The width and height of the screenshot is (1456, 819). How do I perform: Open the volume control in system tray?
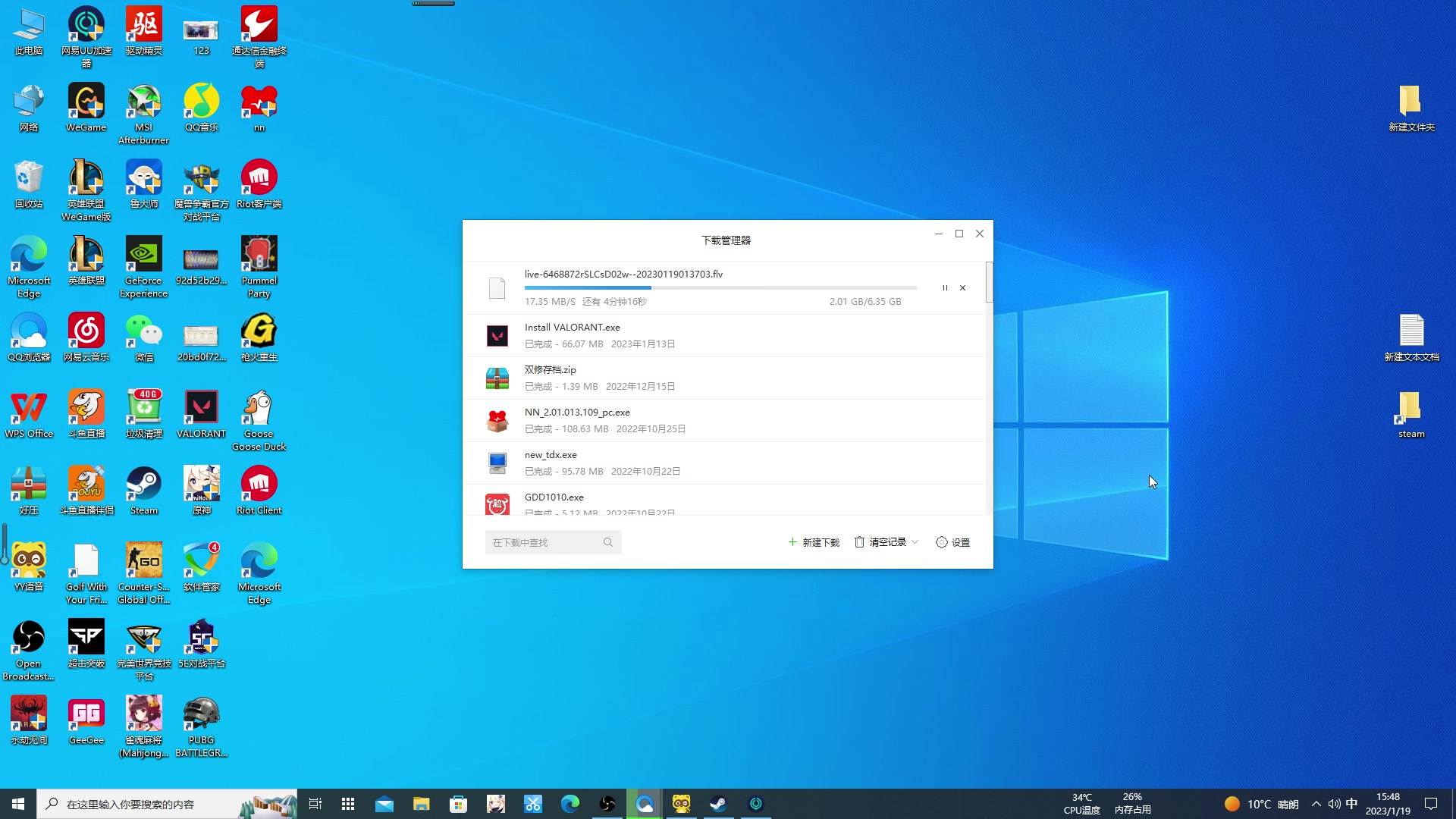point(1334,804)
